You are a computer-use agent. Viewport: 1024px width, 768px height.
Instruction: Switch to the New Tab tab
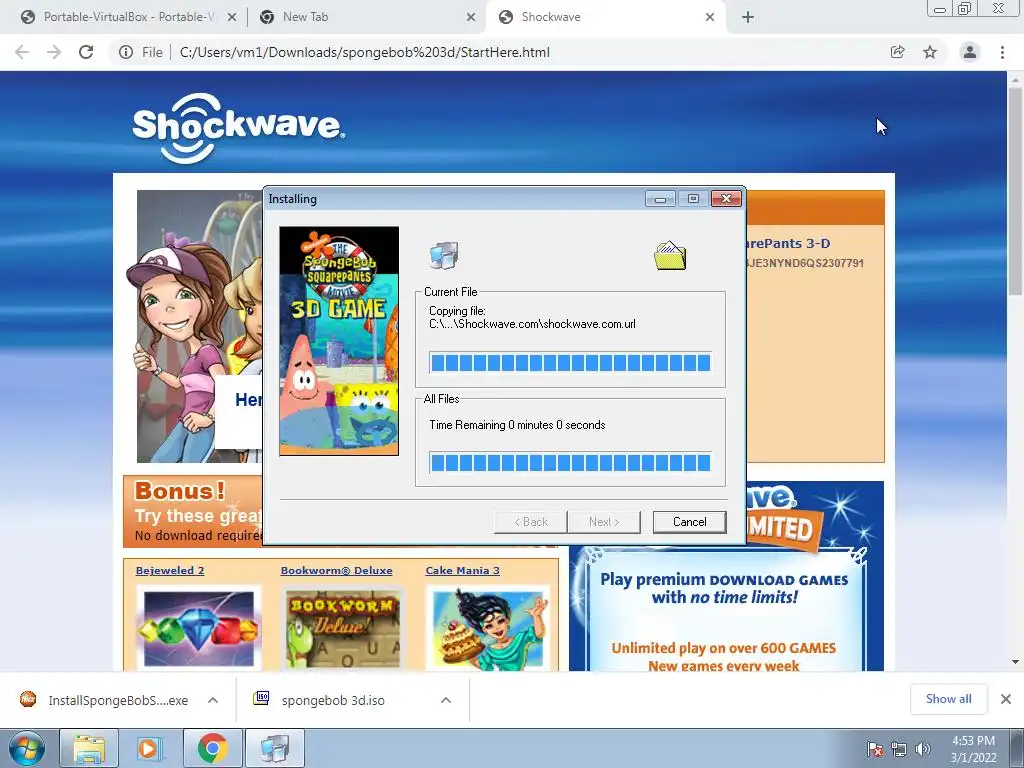point(366,18)
